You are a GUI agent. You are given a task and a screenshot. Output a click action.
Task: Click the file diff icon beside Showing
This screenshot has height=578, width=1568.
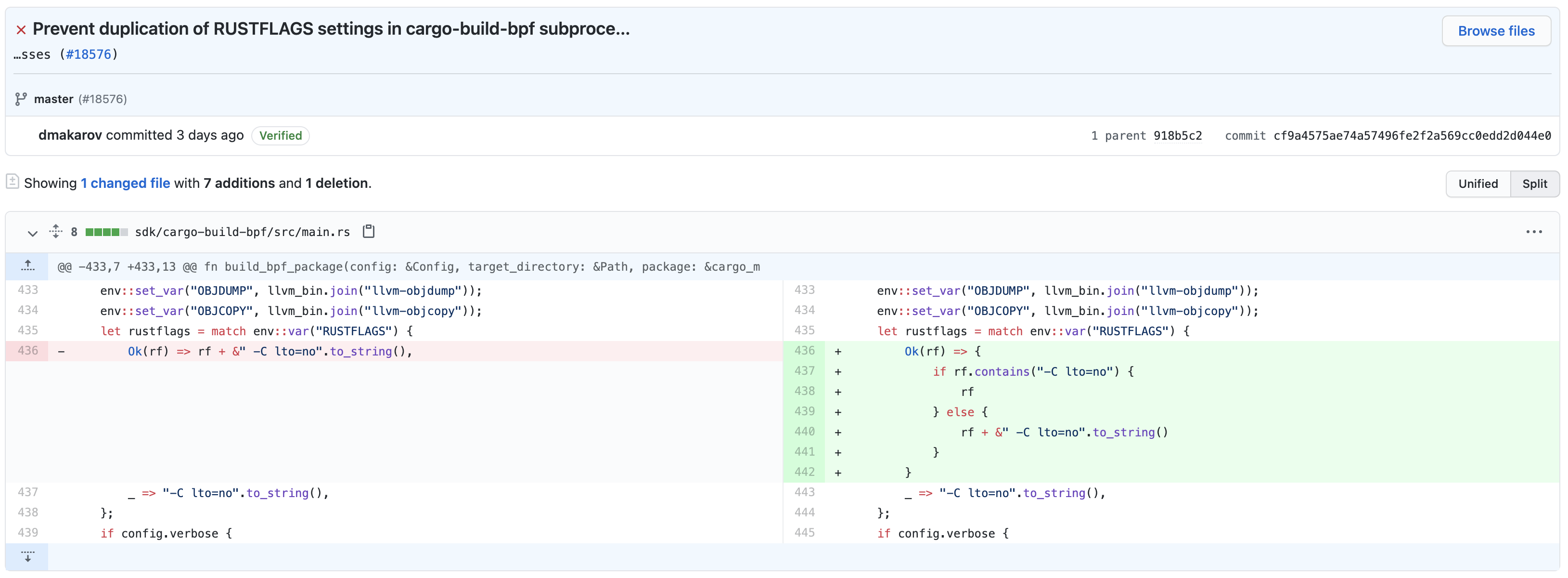pyautogui.click(x=12, y=182)
